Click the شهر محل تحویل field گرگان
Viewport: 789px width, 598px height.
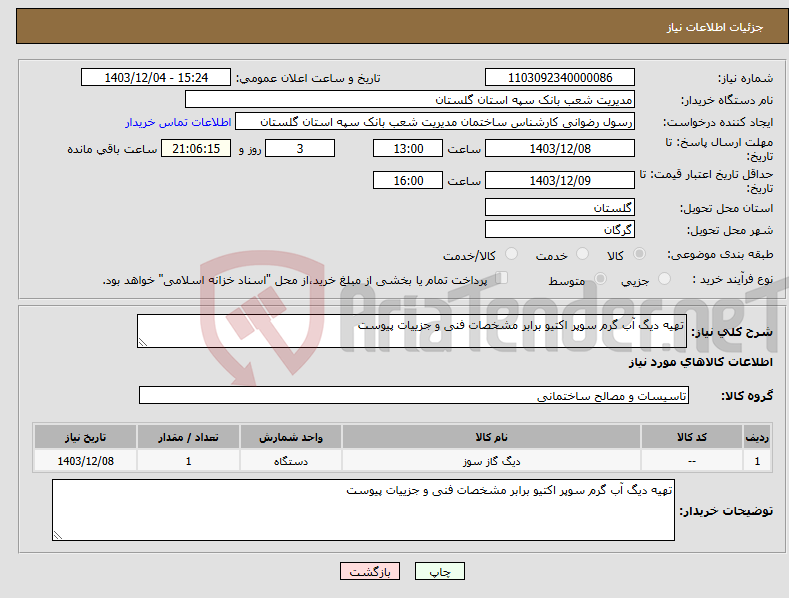tap(560, 230)
